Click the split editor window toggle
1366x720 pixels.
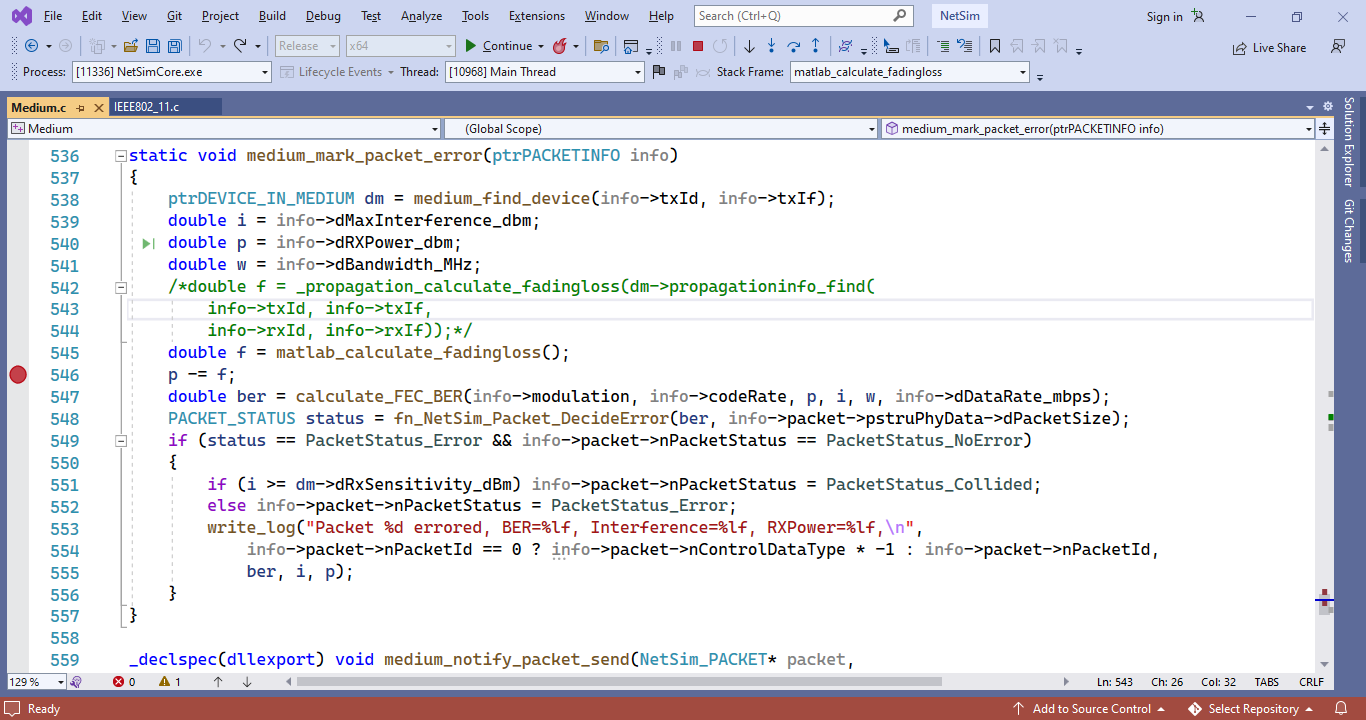[1325, 129]
